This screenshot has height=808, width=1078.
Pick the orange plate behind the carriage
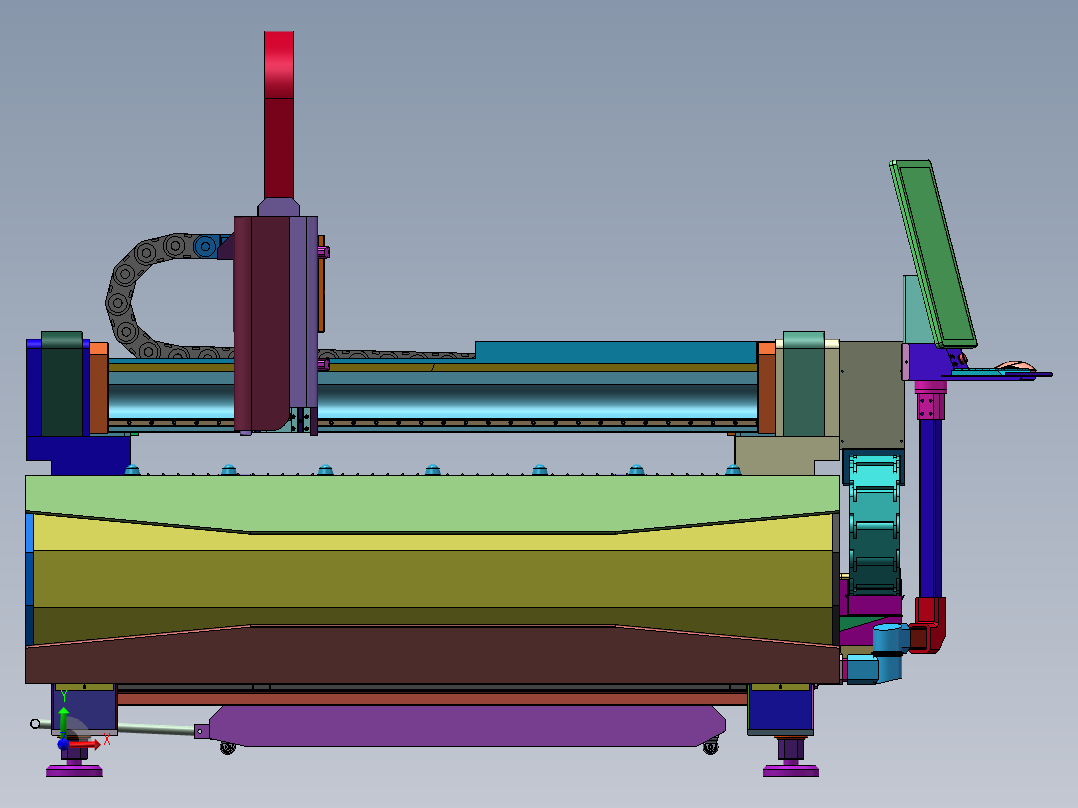321,284
